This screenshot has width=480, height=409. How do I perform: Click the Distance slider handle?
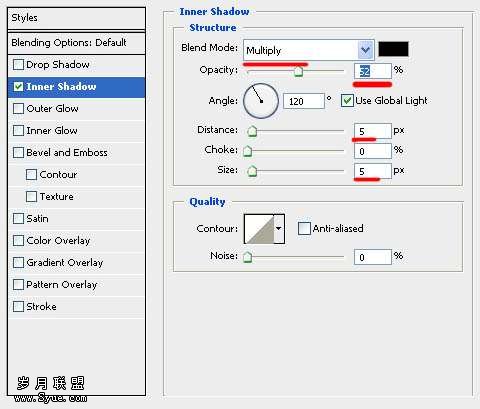[x=252, y=131]
